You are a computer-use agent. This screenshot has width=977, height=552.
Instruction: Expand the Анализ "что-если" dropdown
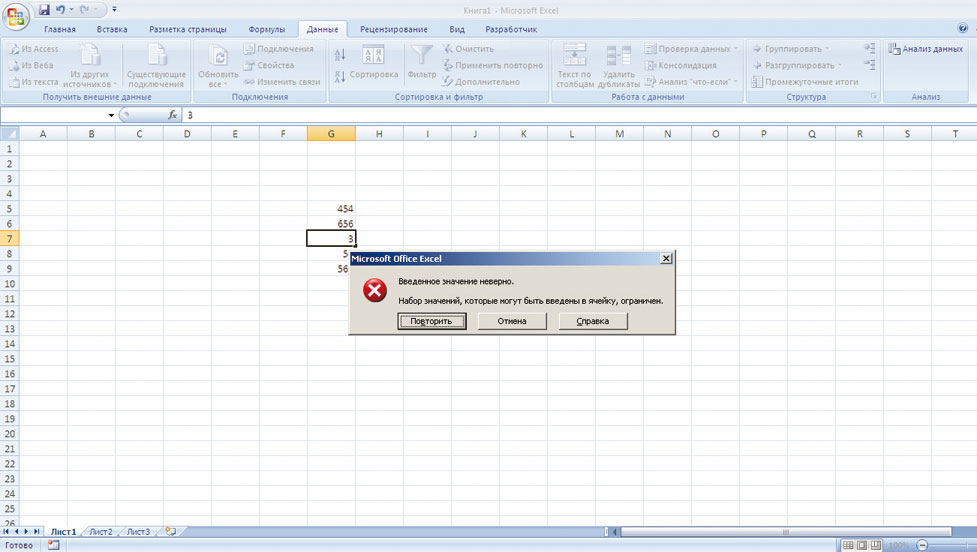[x=691, y=82]
